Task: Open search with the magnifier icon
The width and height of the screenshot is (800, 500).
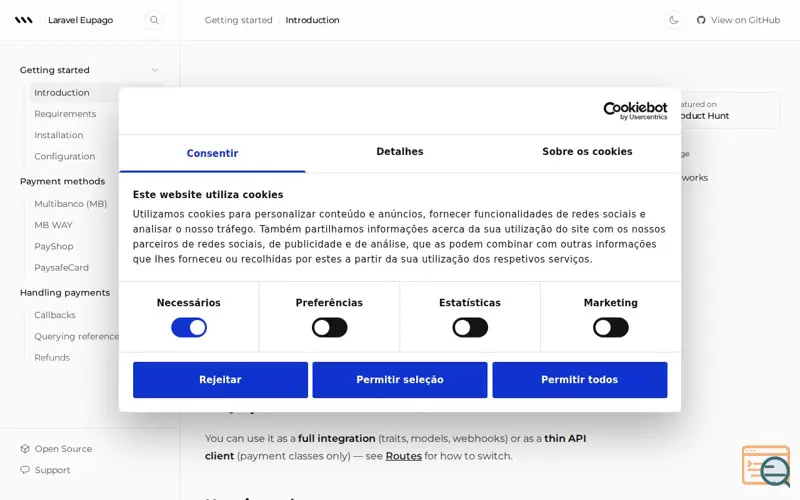Action: click(154, 20)
